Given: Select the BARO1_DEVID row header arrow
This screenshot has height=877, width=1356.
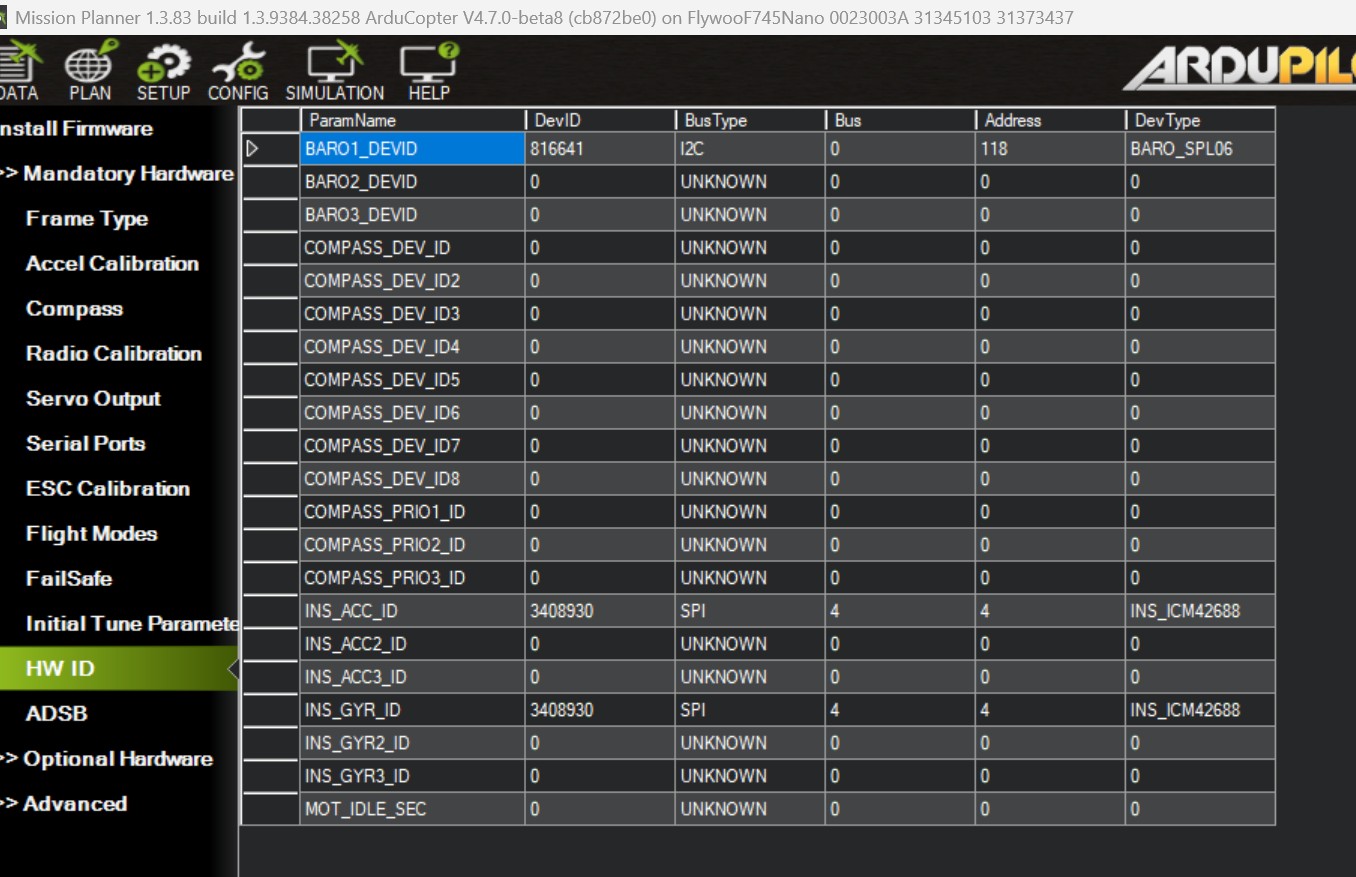Looking at the screenshot, I should pos(270,149).
